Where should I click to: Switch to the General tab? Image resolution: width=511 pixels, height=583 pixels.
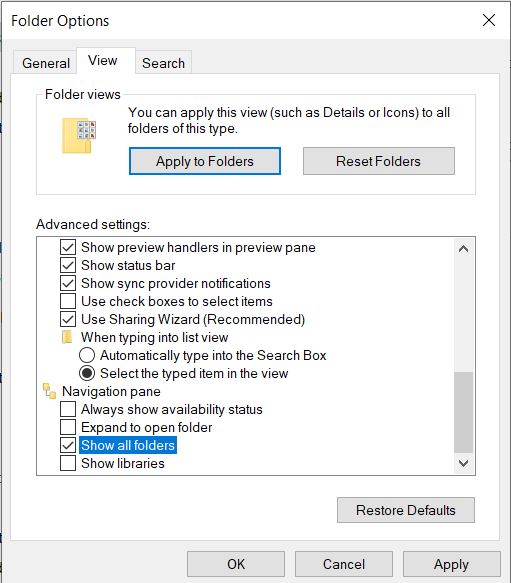46,63
